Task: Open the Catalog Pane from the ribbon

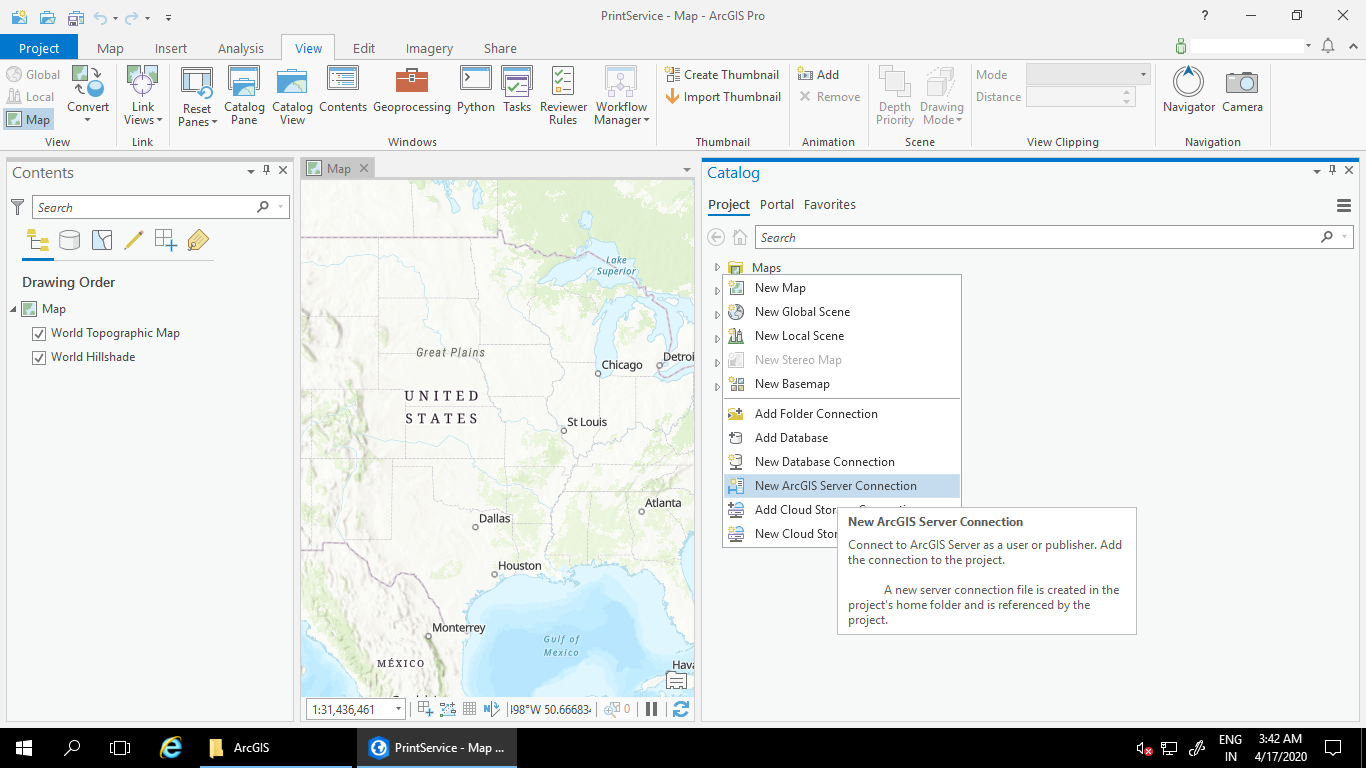Action: tap(243, 95)
